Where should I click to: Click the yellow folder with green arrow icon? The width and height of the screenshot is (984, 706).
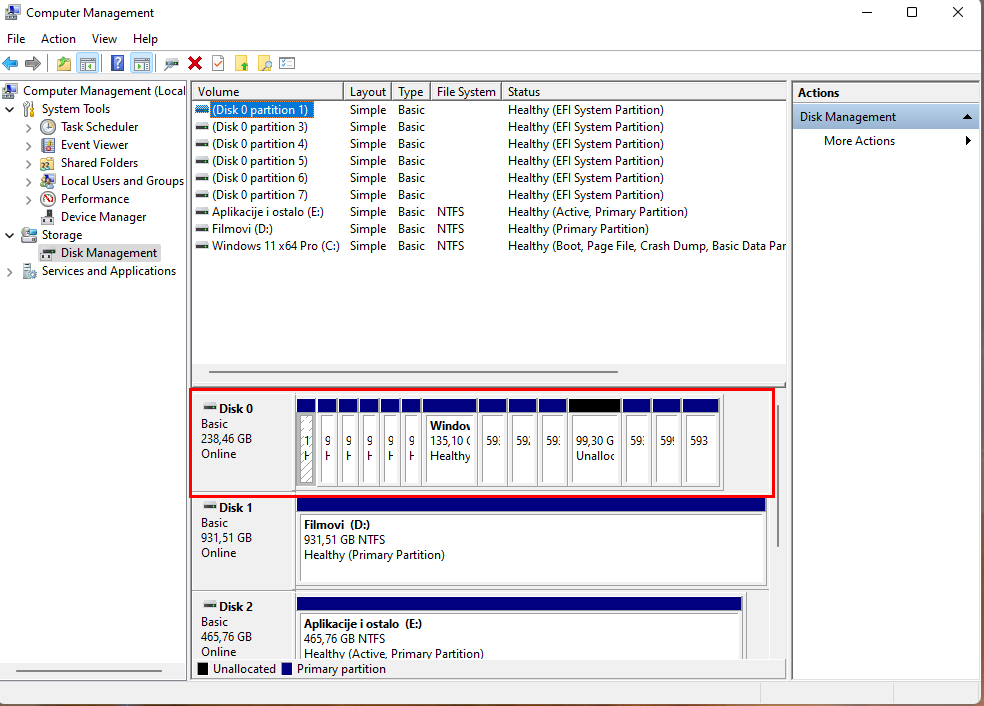[x=242, y=63]
